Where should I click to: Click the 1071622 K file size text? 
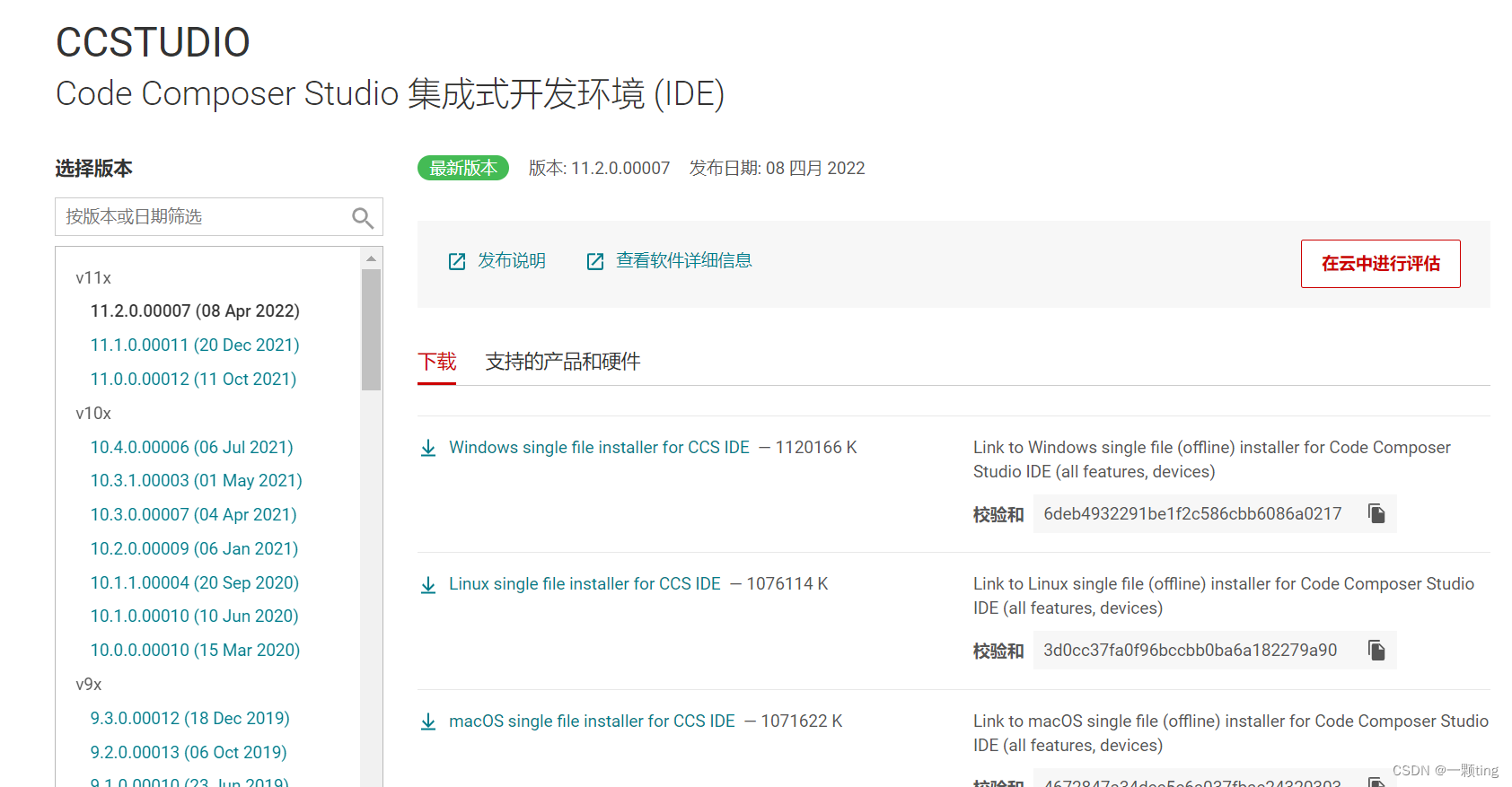coord(802,721)
